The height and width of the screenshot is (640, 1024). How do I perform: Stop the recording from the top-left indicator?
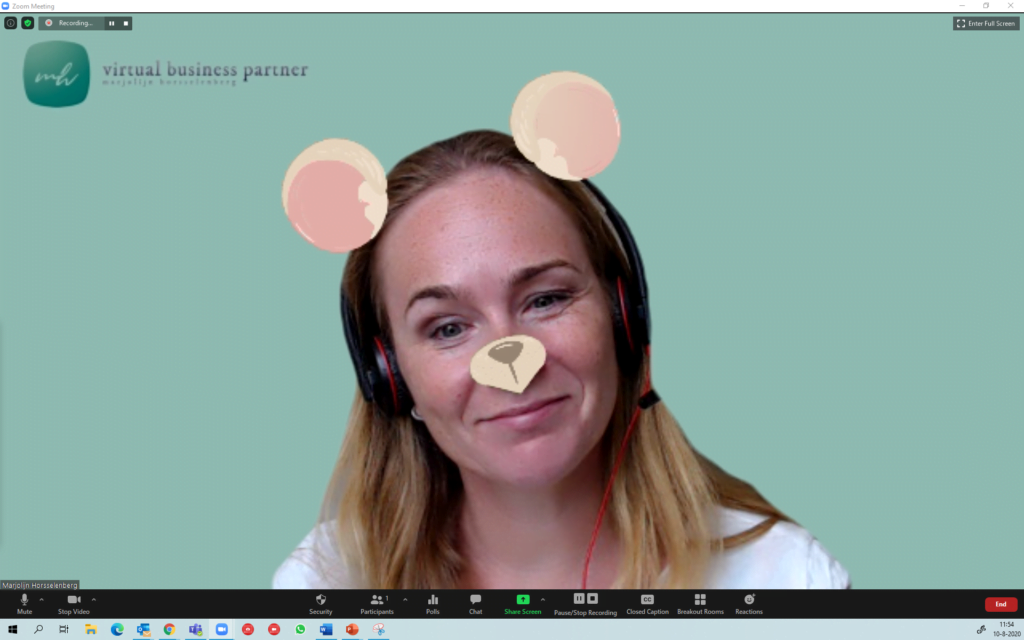point(125,23)
